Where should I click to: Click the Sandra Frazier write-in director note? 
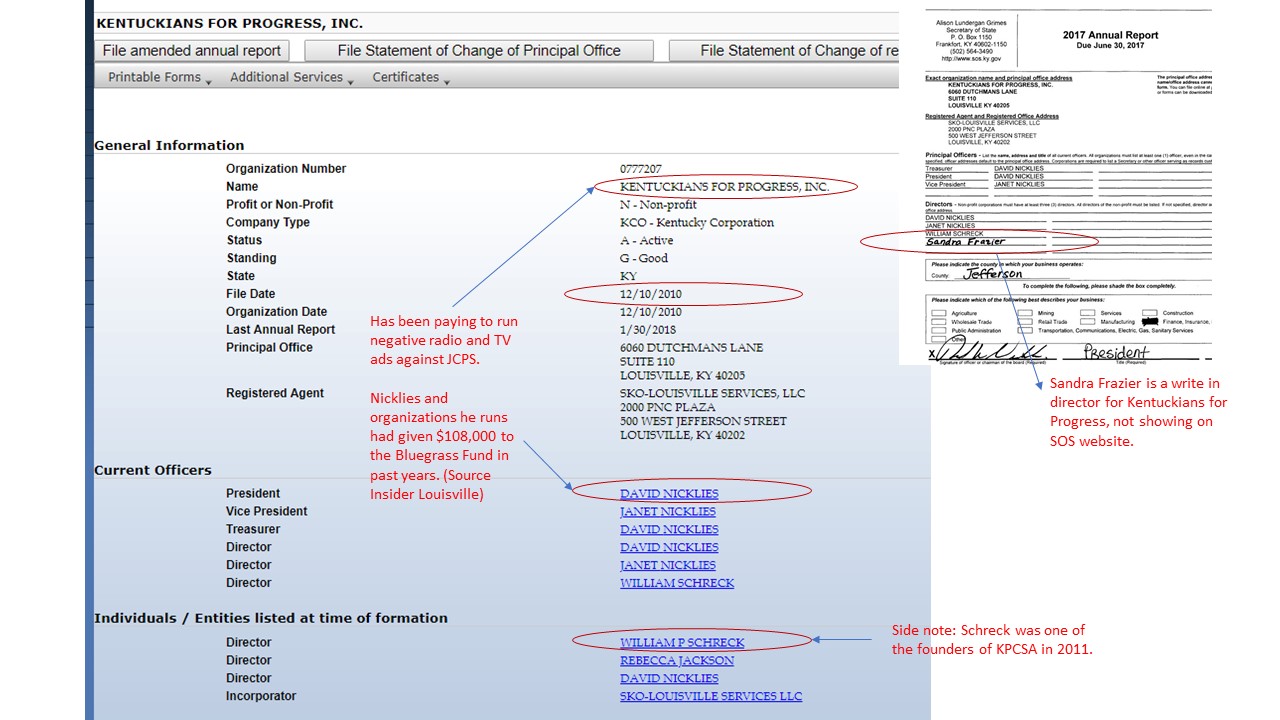1138,412
